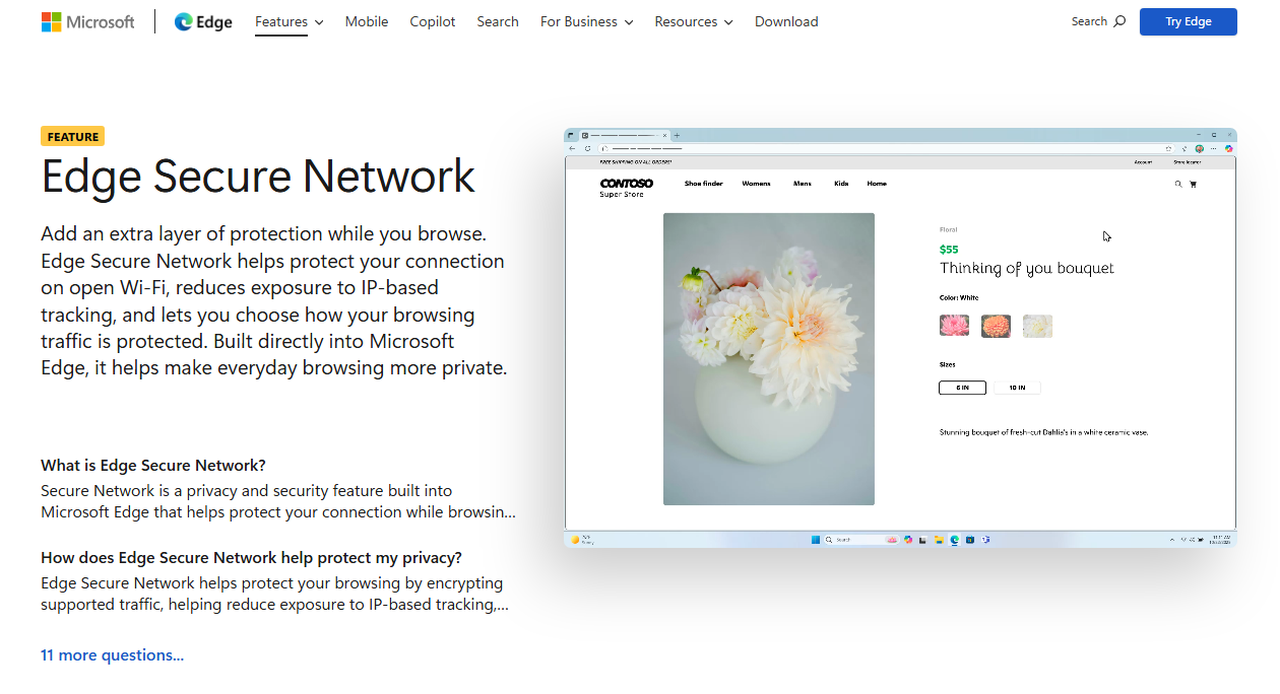
Task: Click the refresh icon in demo browser
Action: (588, 148)
